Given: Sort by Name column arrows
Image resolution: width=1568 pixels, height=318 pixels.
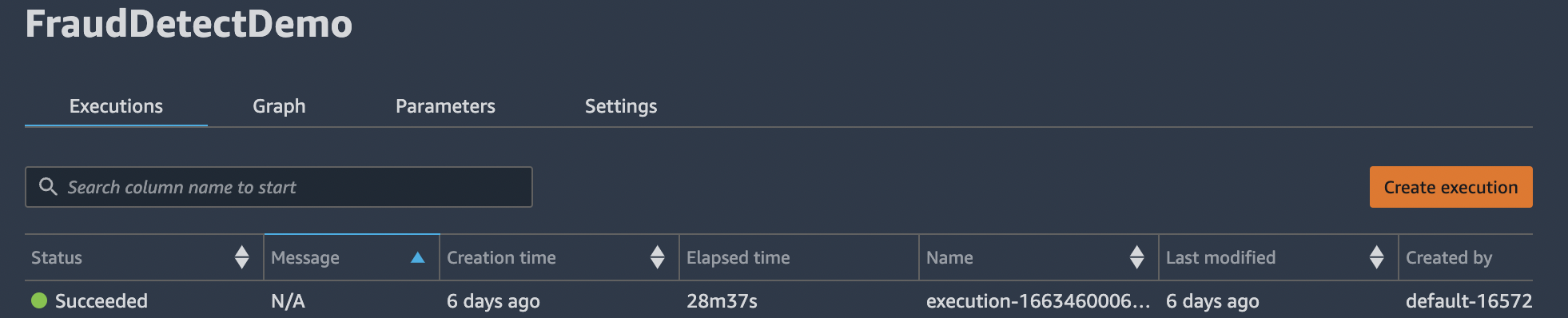Looking at the screenshot, I should pyautogui.click(x=1137, y=257).
